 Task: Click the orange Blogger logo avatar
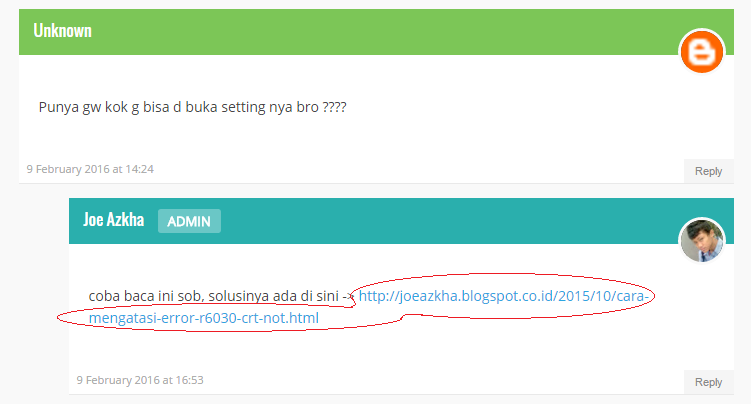point(702,52)
